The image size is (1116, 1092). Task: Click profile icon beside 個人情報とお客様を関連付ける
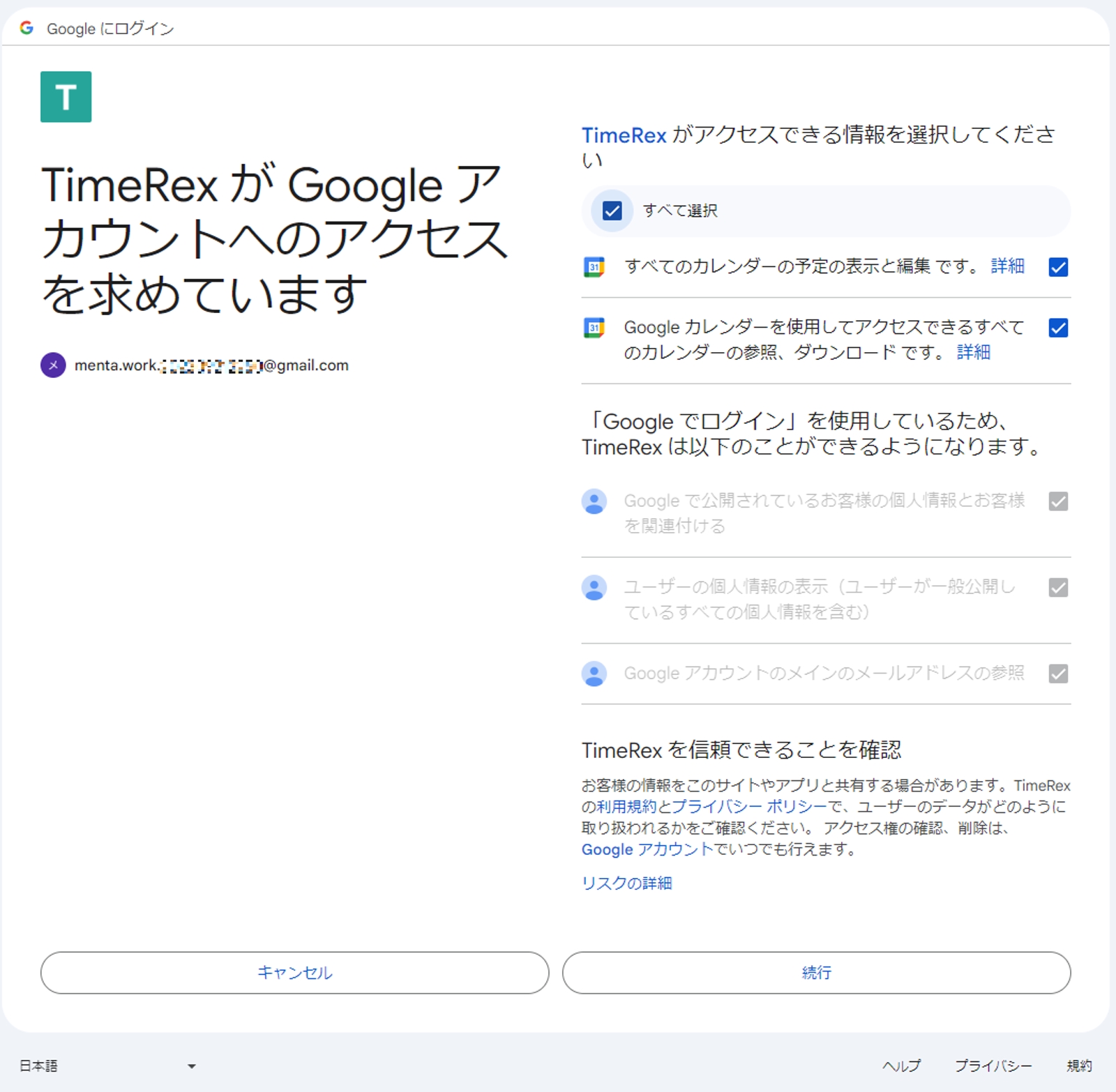click(594, 501)
